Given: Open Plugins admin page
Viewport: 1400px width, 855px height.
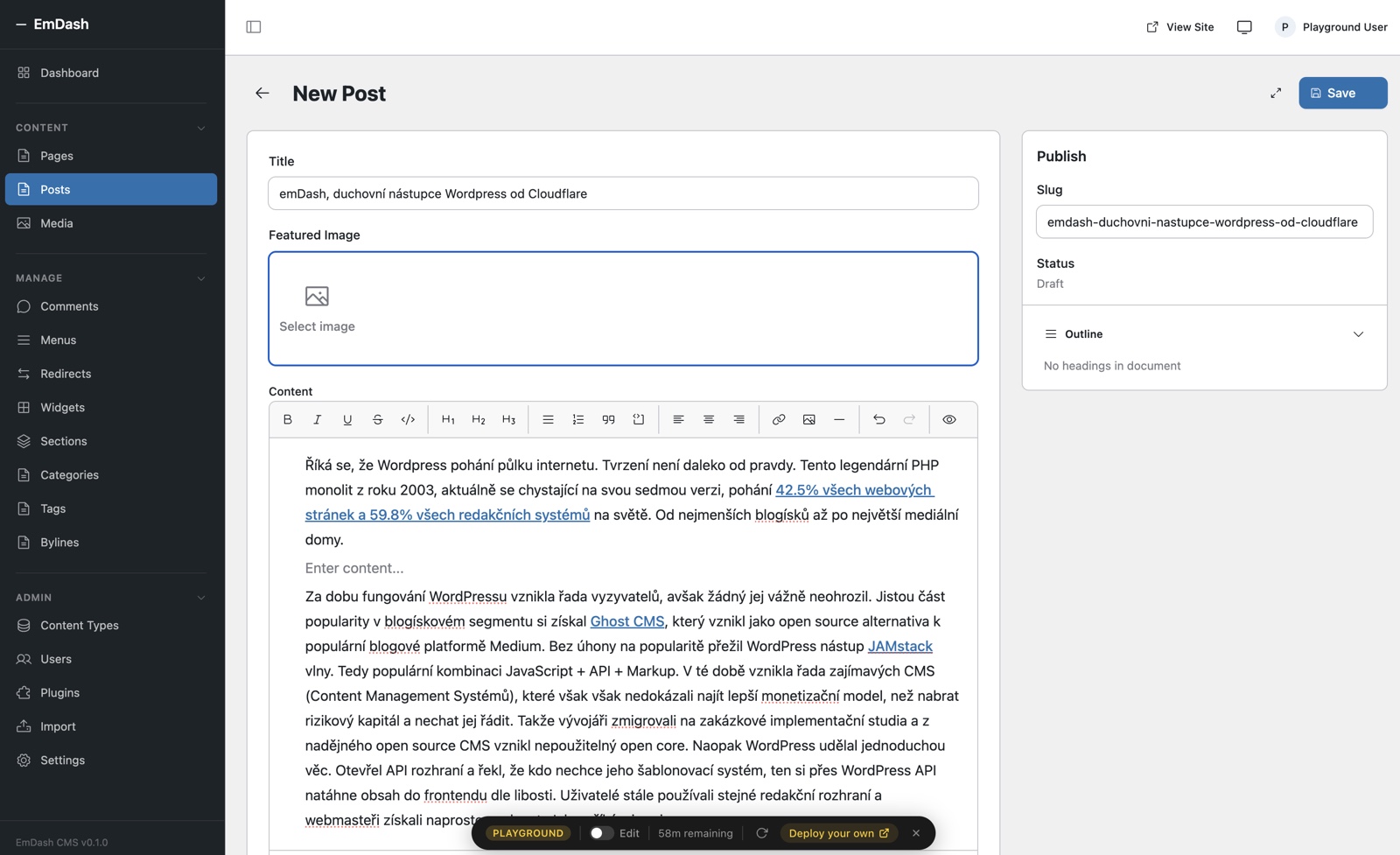Looking at the screenshot, I should point(111,692).
